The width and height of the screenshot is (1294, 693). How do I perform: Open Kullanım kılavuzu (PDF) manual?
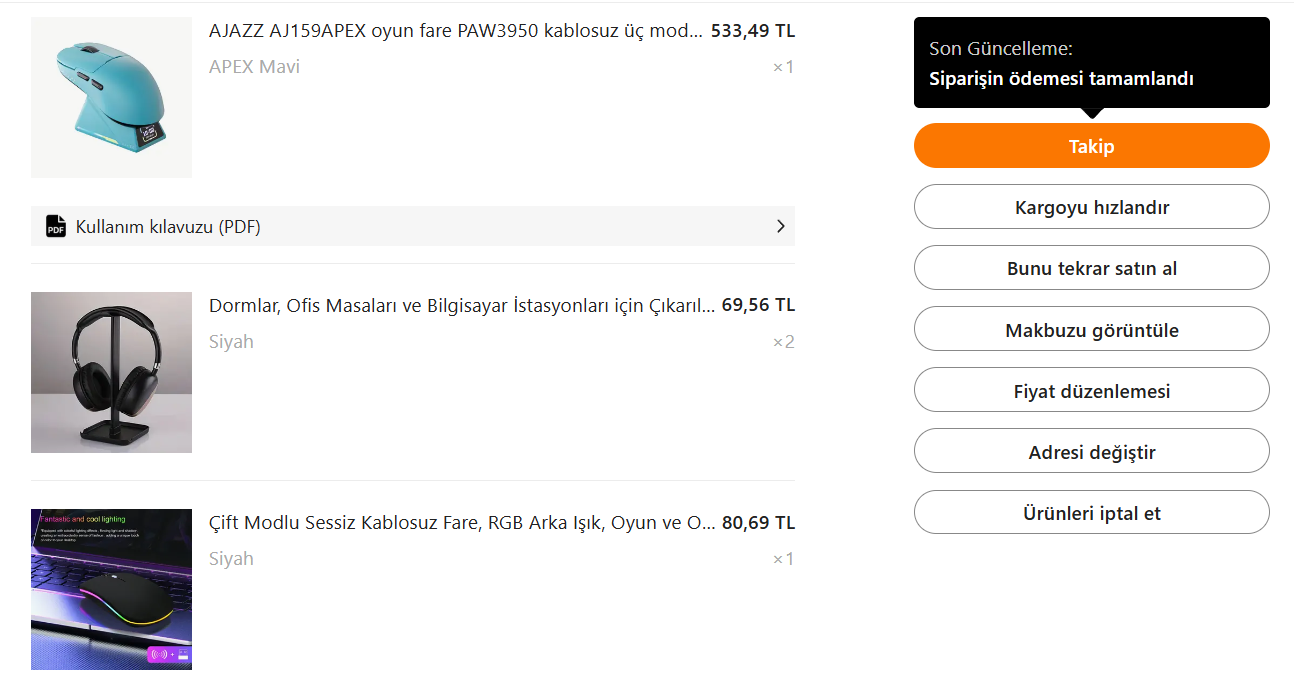[x=168, y=227]
